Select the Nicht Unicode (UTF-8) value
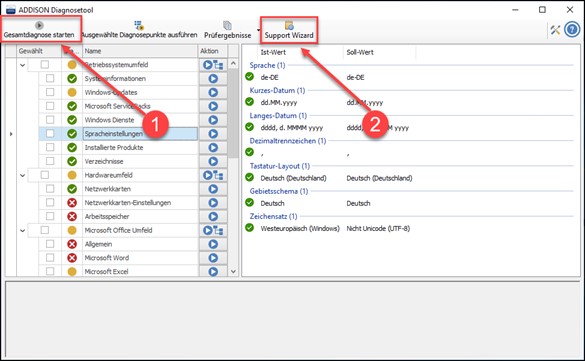 coord(378,229)
